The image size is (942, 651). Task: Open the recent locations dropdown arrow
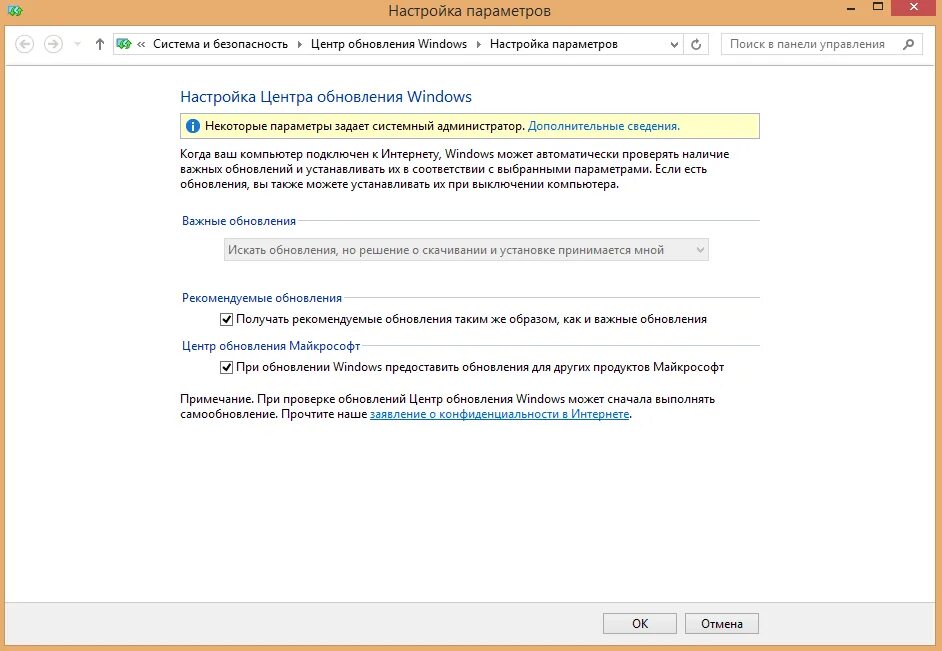click(77, 44)
